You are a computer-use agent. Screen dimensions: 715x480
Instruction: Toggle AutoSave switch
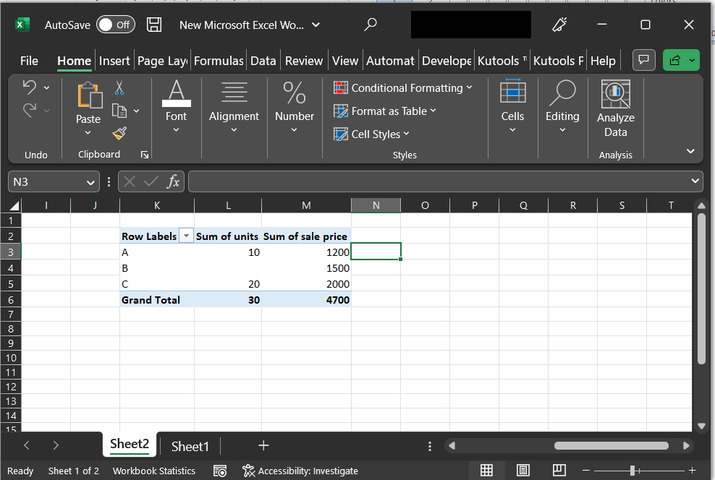pyautogui.click(x=115, y=24)
